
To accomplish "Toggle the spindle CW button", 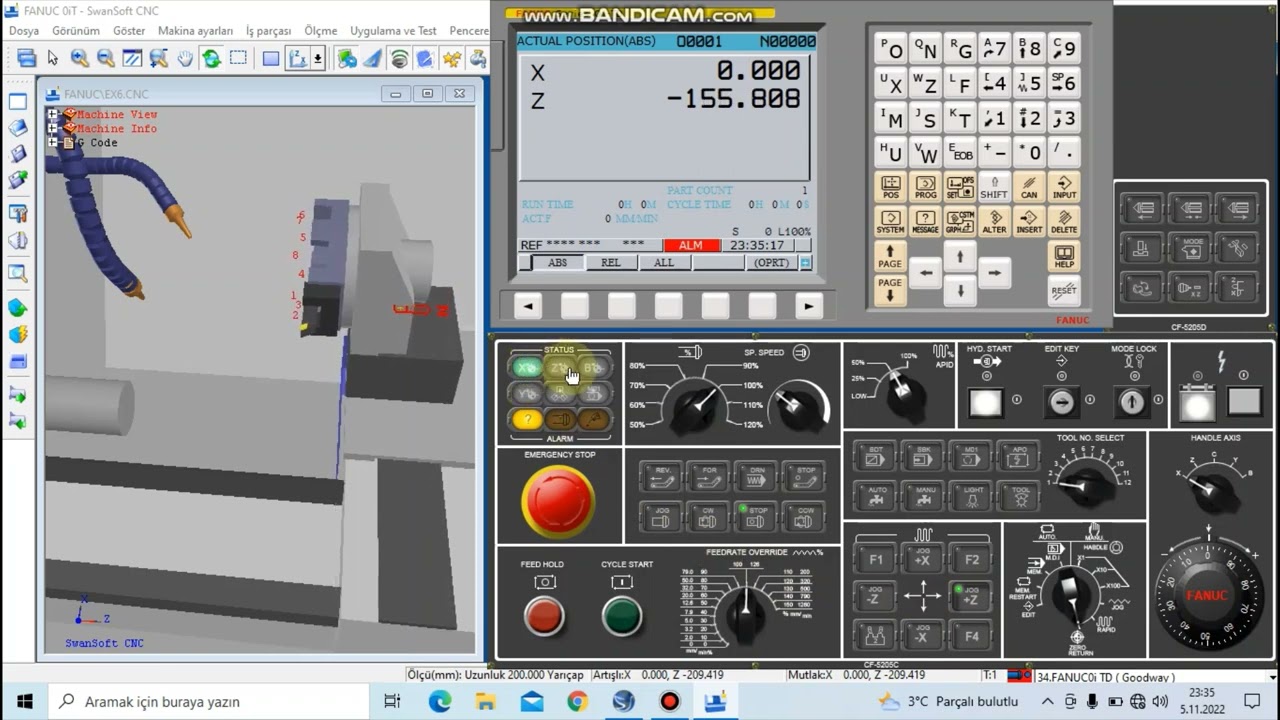I will click(709, 517).
